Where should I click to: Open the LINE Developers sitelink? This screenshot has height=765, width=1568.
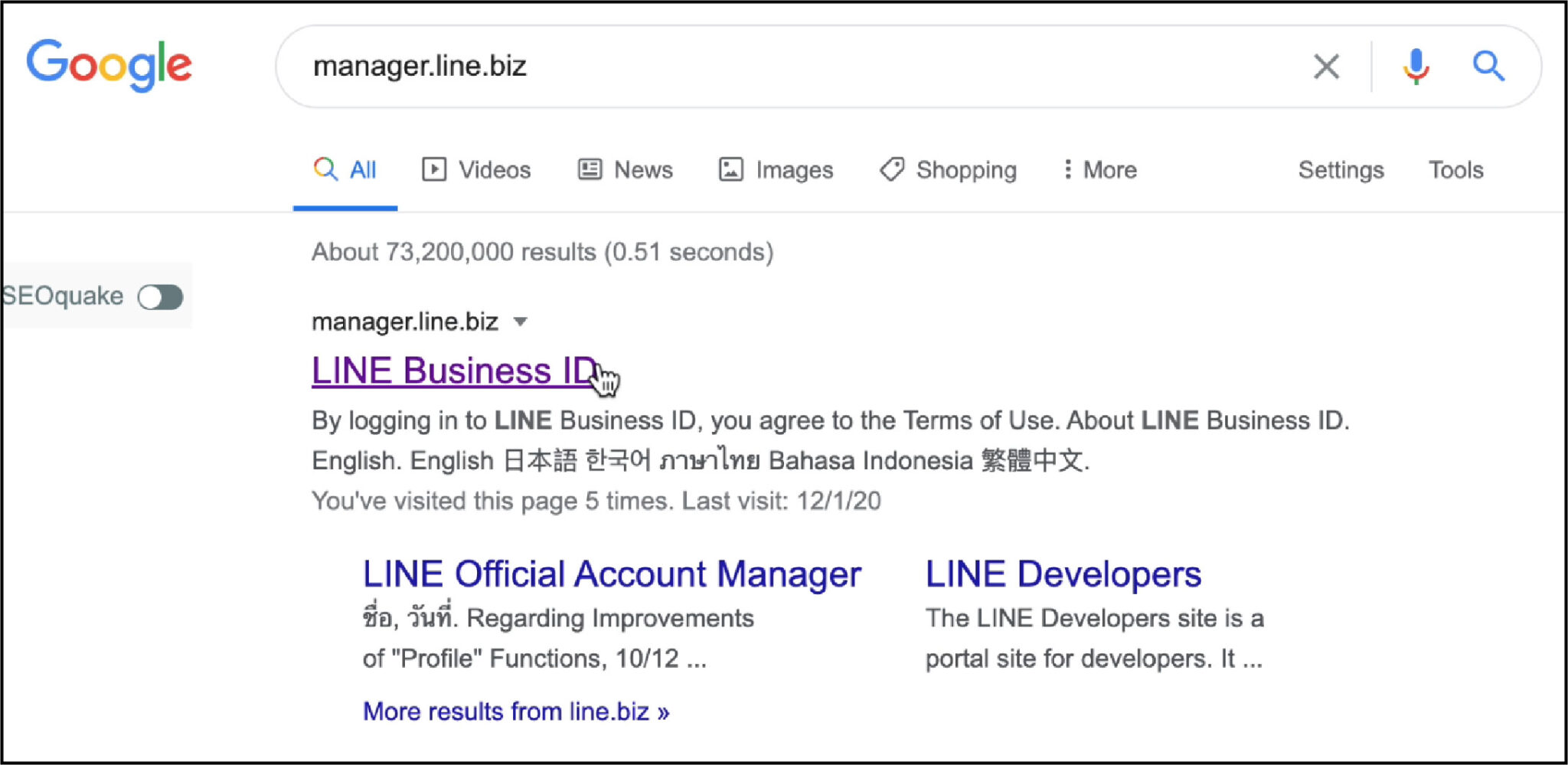(1063, 574)
